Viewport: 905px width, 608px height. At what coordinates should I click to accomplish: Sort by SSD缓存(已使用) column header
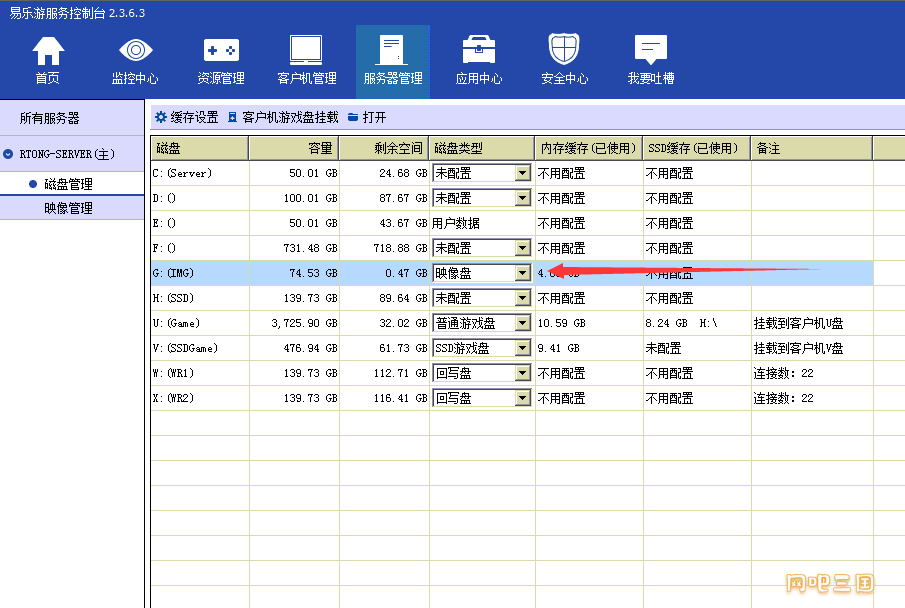[697, 148]
